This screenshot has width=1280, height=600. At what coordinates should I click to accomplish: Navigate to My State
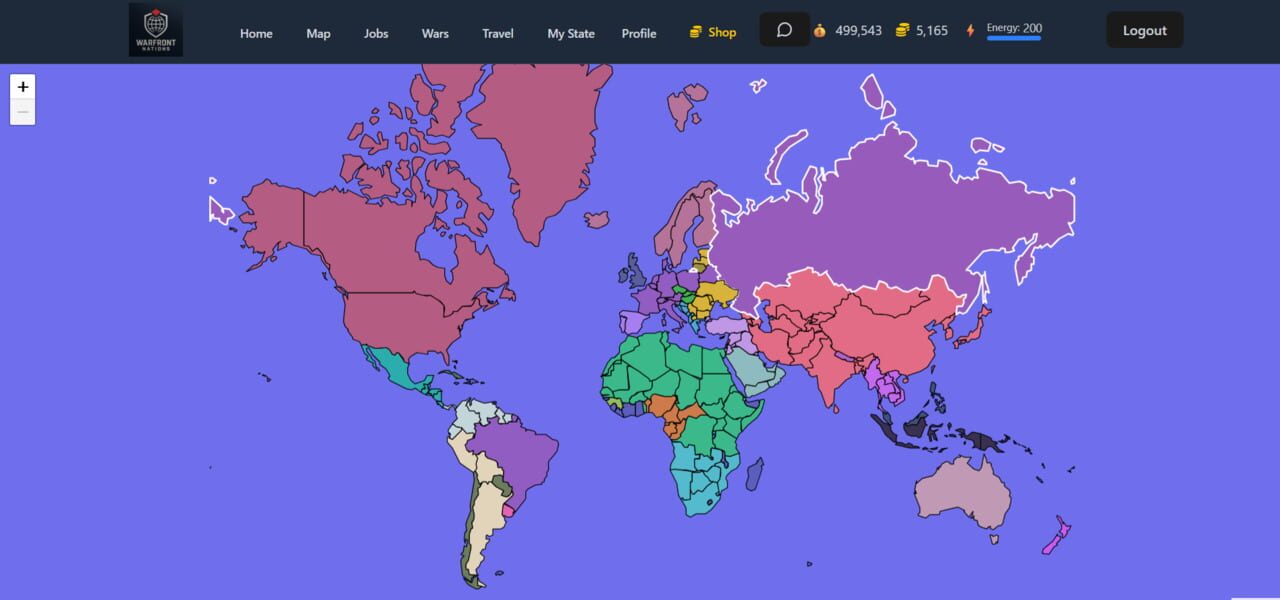(x=570, y=33)
